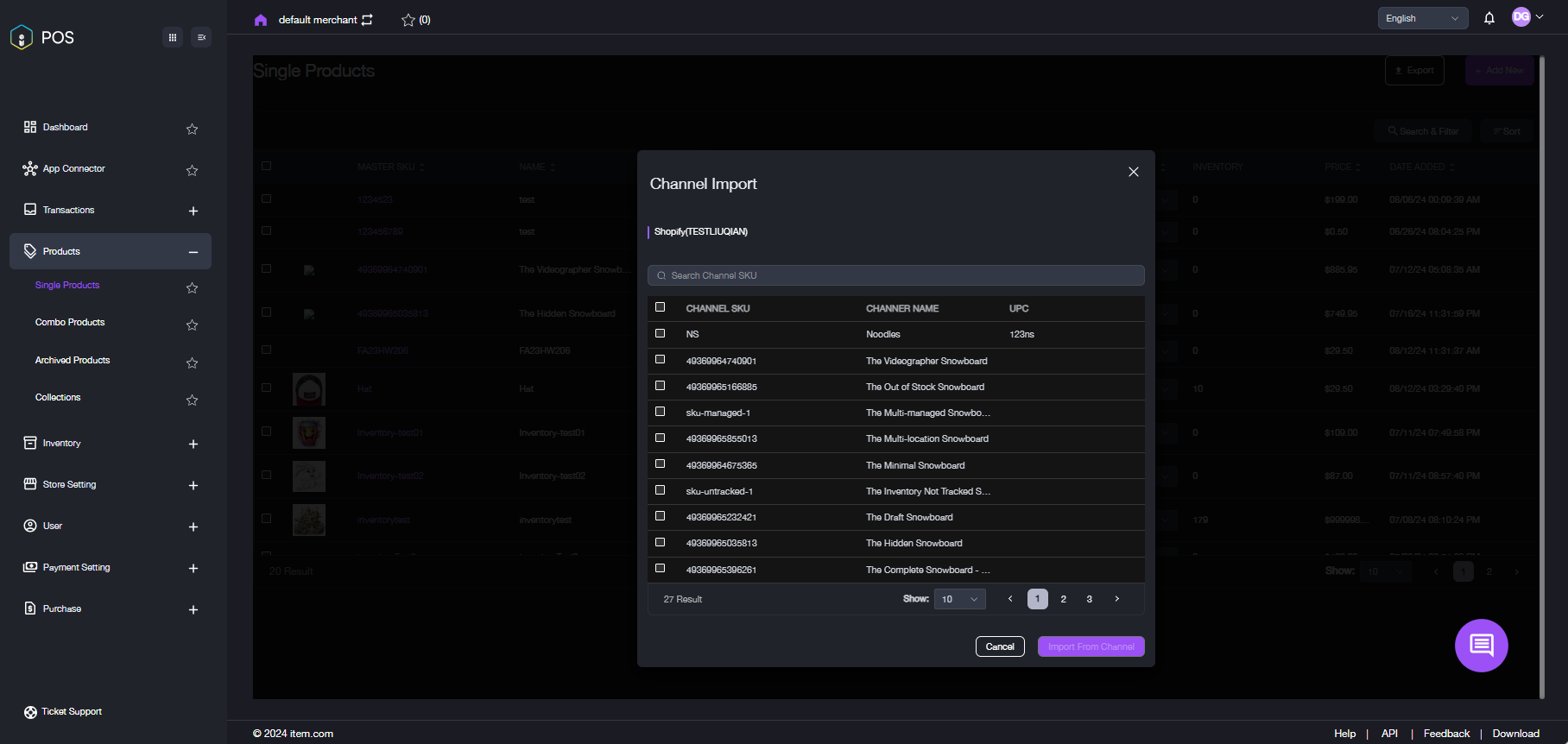Click the home icon in top bar
The image size is (1568, 744).
pos(261,20)
